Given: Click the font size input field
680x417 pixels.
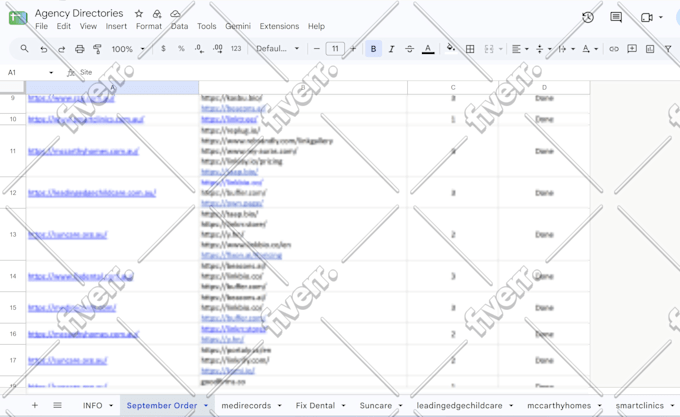Looking at the screenshot, I should click(335, 49).
